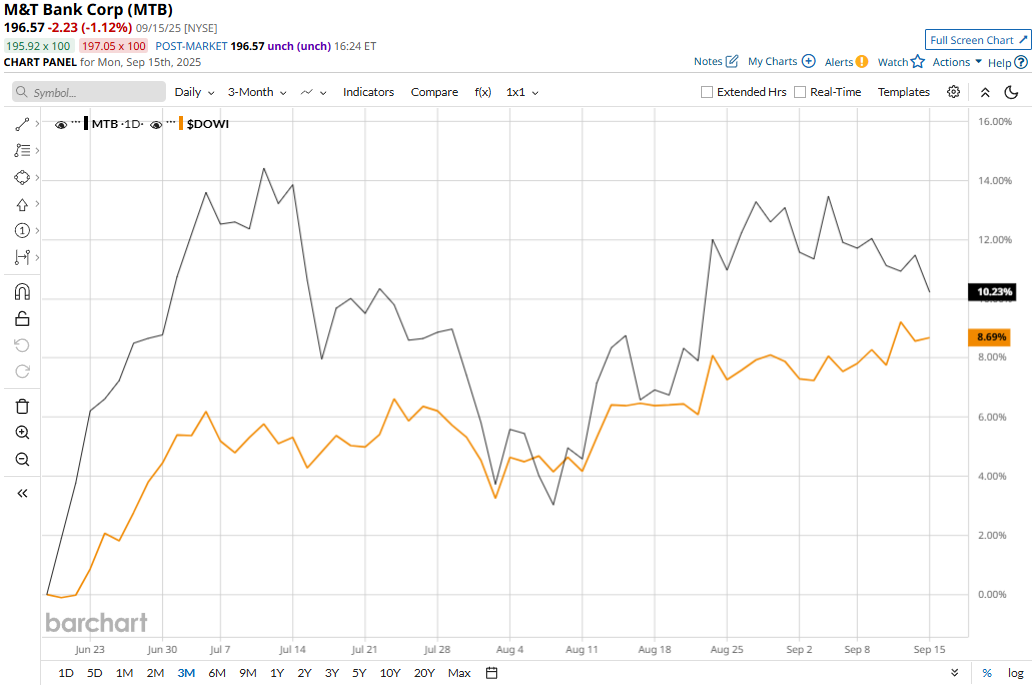Expand the Actions dropdown menu
This screenshot has height=685, width=1032.
click(x=957, y=62)
